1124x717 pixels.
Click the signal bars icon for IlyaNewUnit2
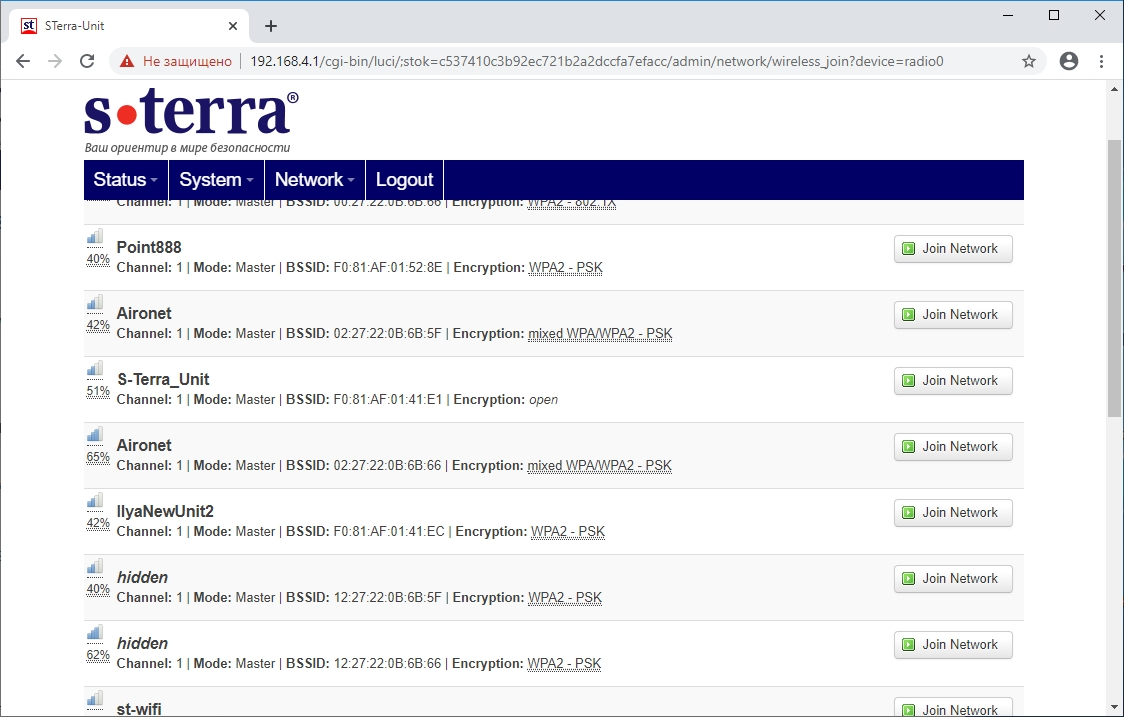coord(95,501)
